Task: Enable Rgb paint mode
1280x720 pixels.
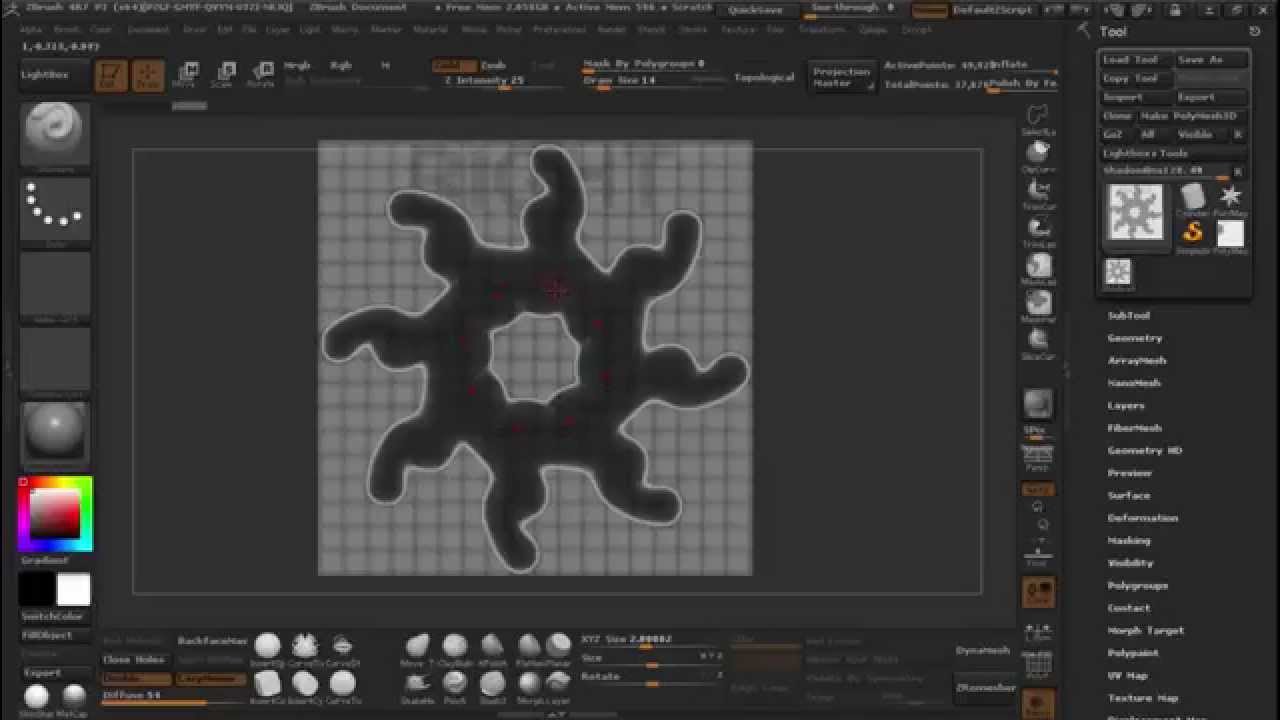Action: 341,65
